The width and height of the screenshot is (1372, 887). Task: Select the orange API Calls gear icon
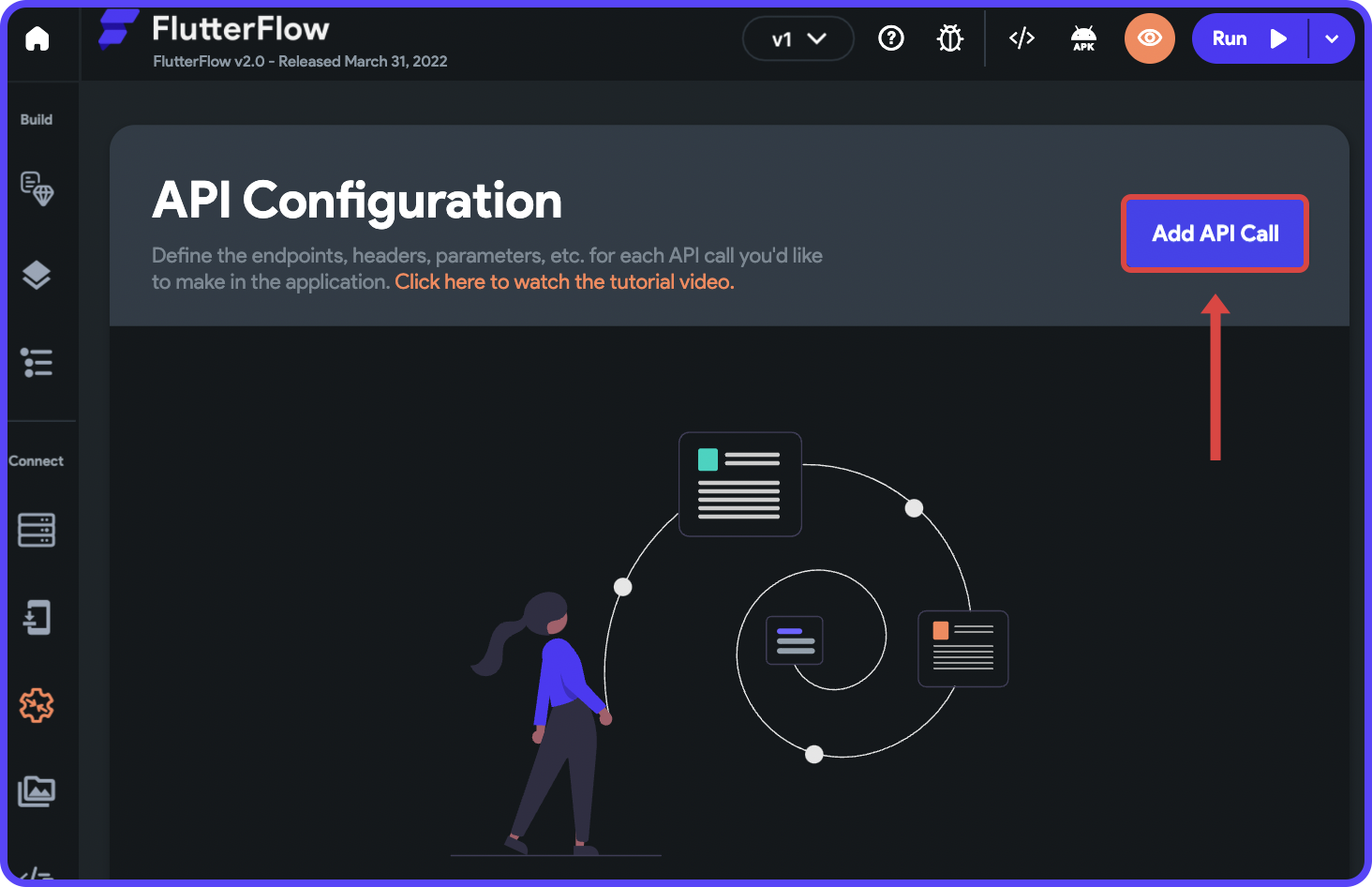(37, 705)
